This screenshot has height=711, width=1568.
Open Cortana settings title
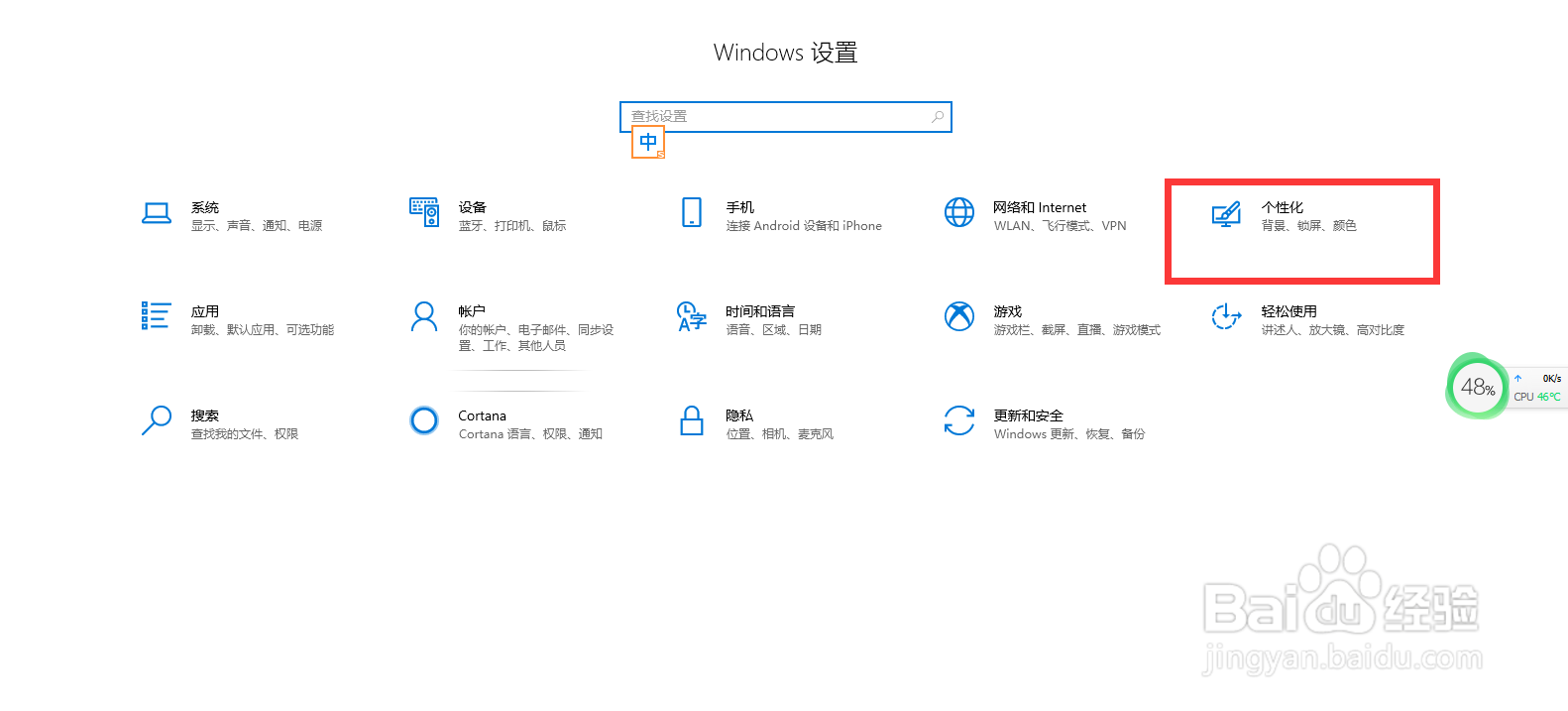tap(483, 415)
